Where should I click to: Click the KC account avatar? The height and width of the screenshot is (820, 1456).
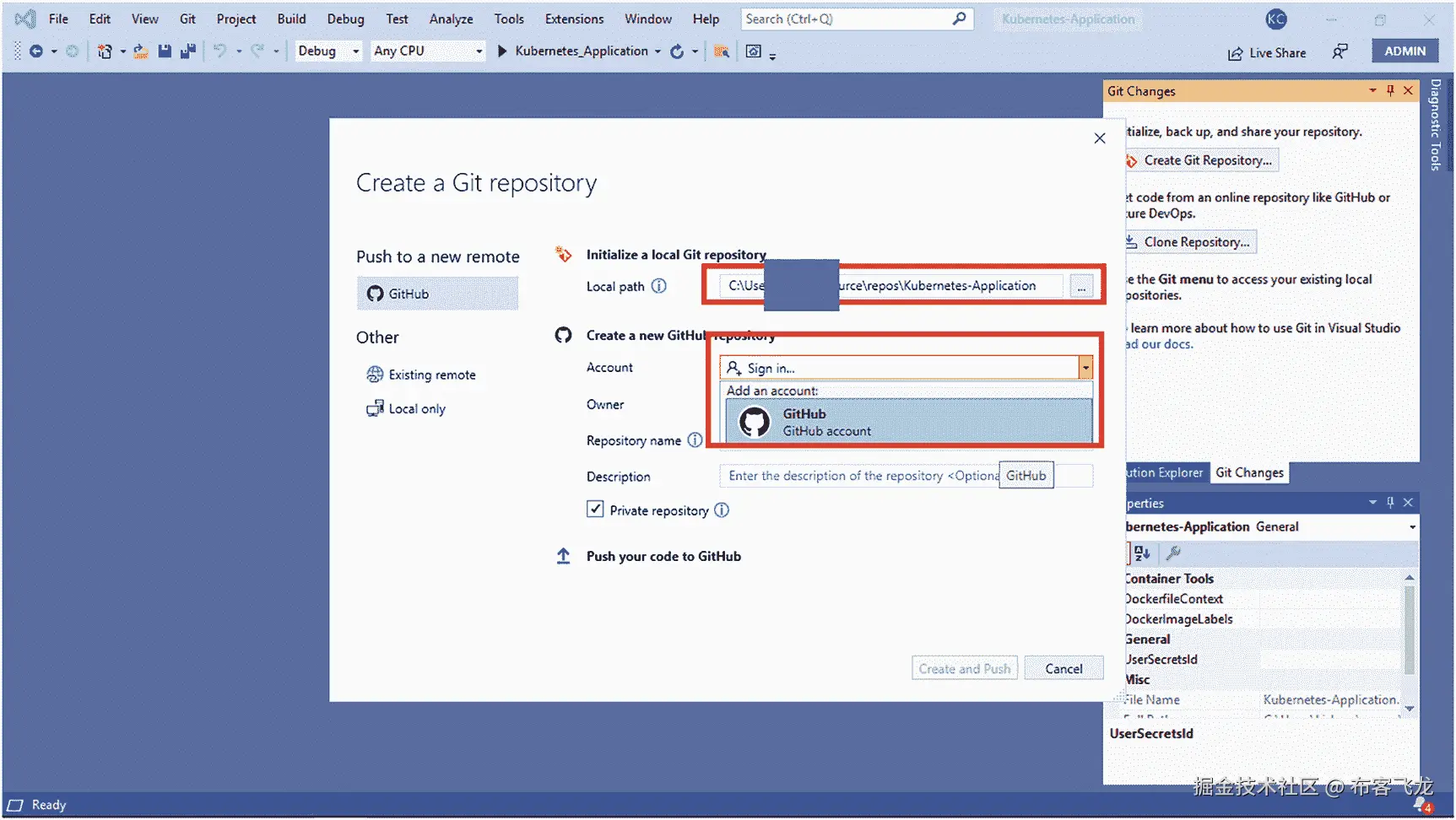click(x=1276, y=19)
